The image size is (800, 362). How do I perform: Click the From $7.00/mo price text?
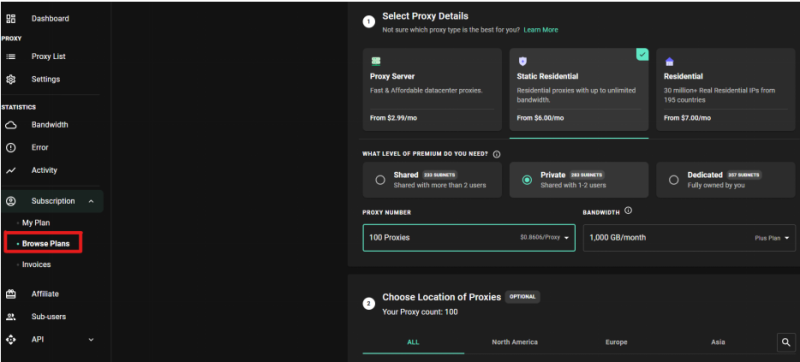point(687,118)
